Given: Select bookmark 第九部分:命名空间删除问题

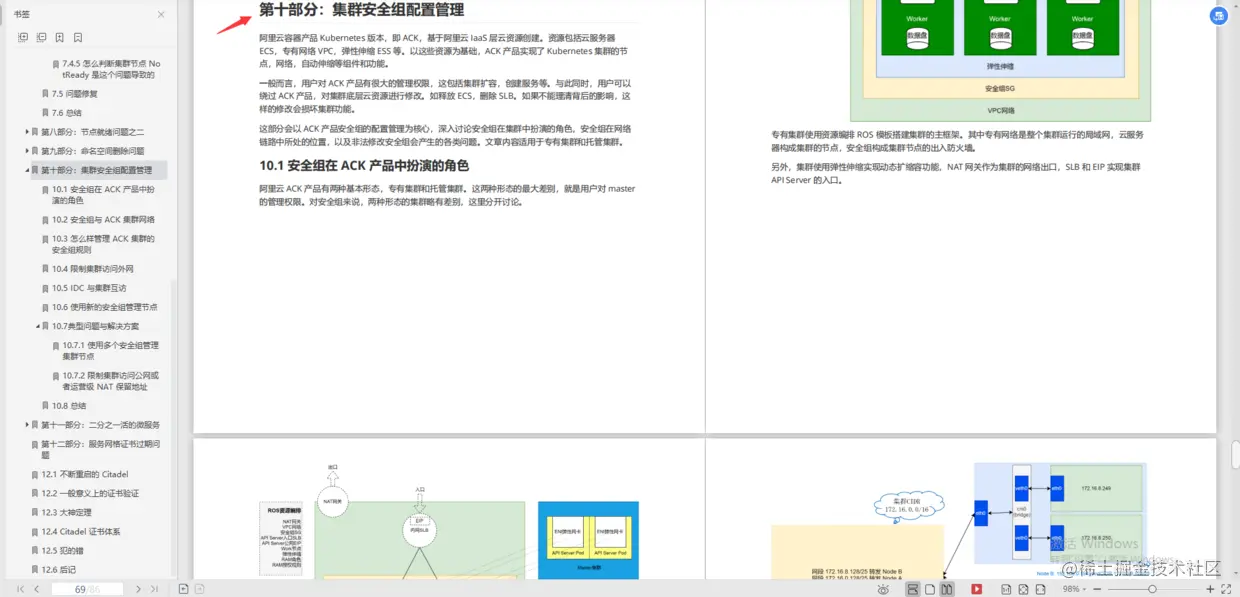Looking at the screenshot, I should tap(92, 151).
